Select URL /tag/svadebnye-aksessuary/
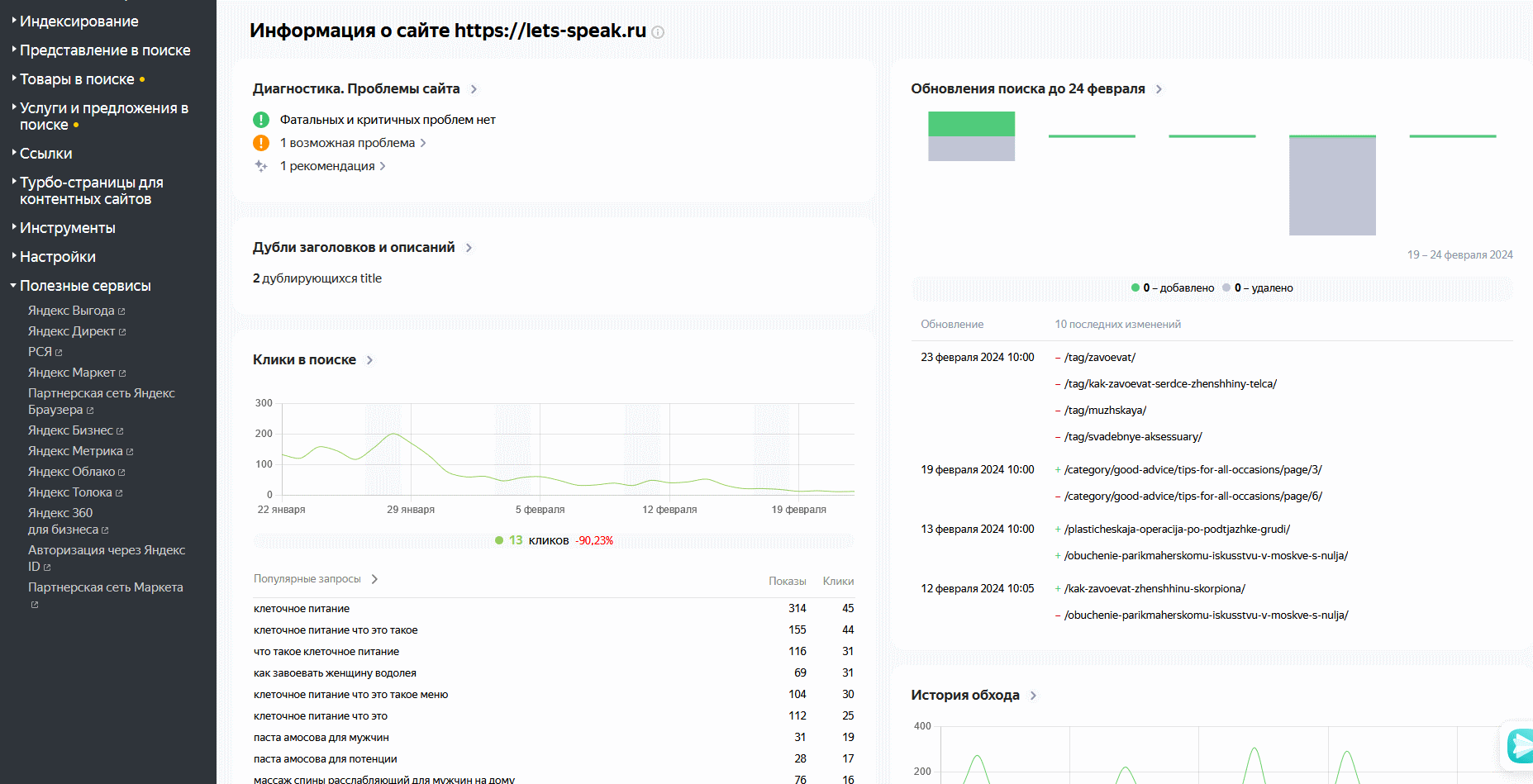The image size is (1533, 784). (x=1133, y=437)
